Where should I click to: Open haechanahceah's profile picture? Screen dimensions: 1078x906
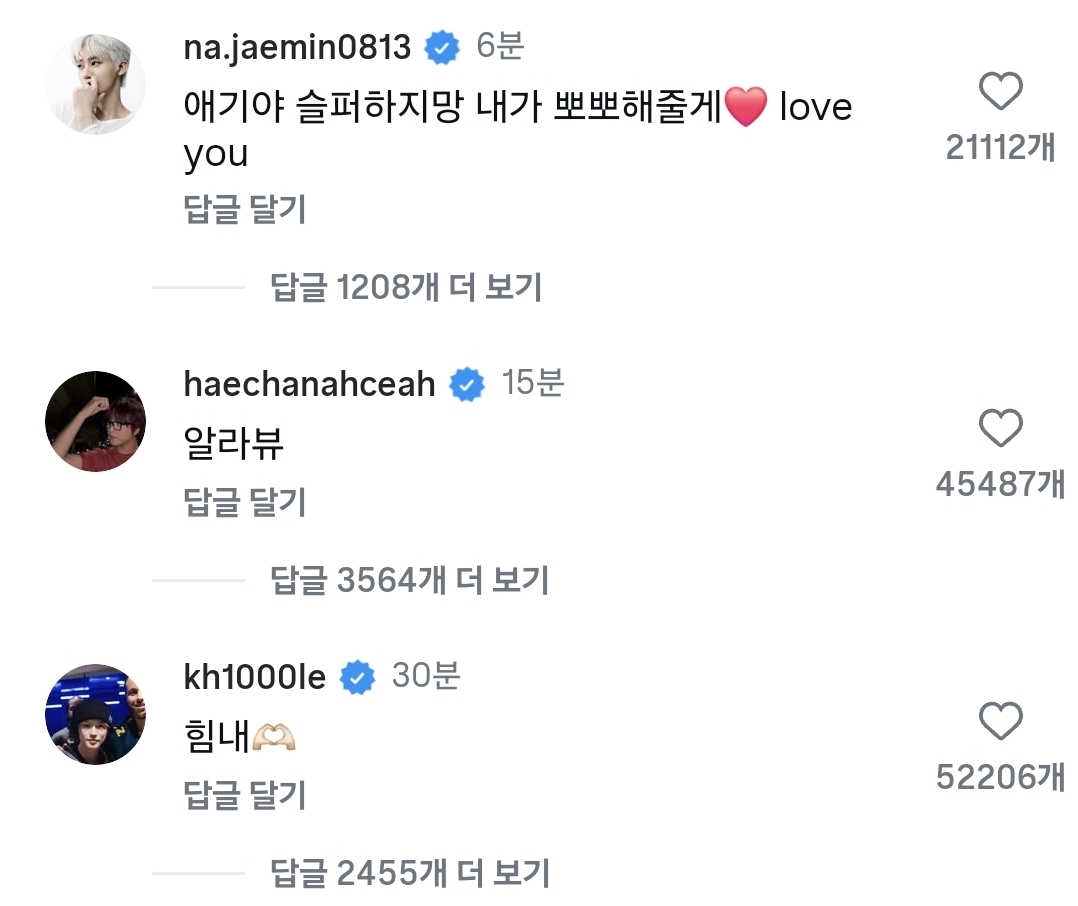pyautogui.click(x=96, y=421)
